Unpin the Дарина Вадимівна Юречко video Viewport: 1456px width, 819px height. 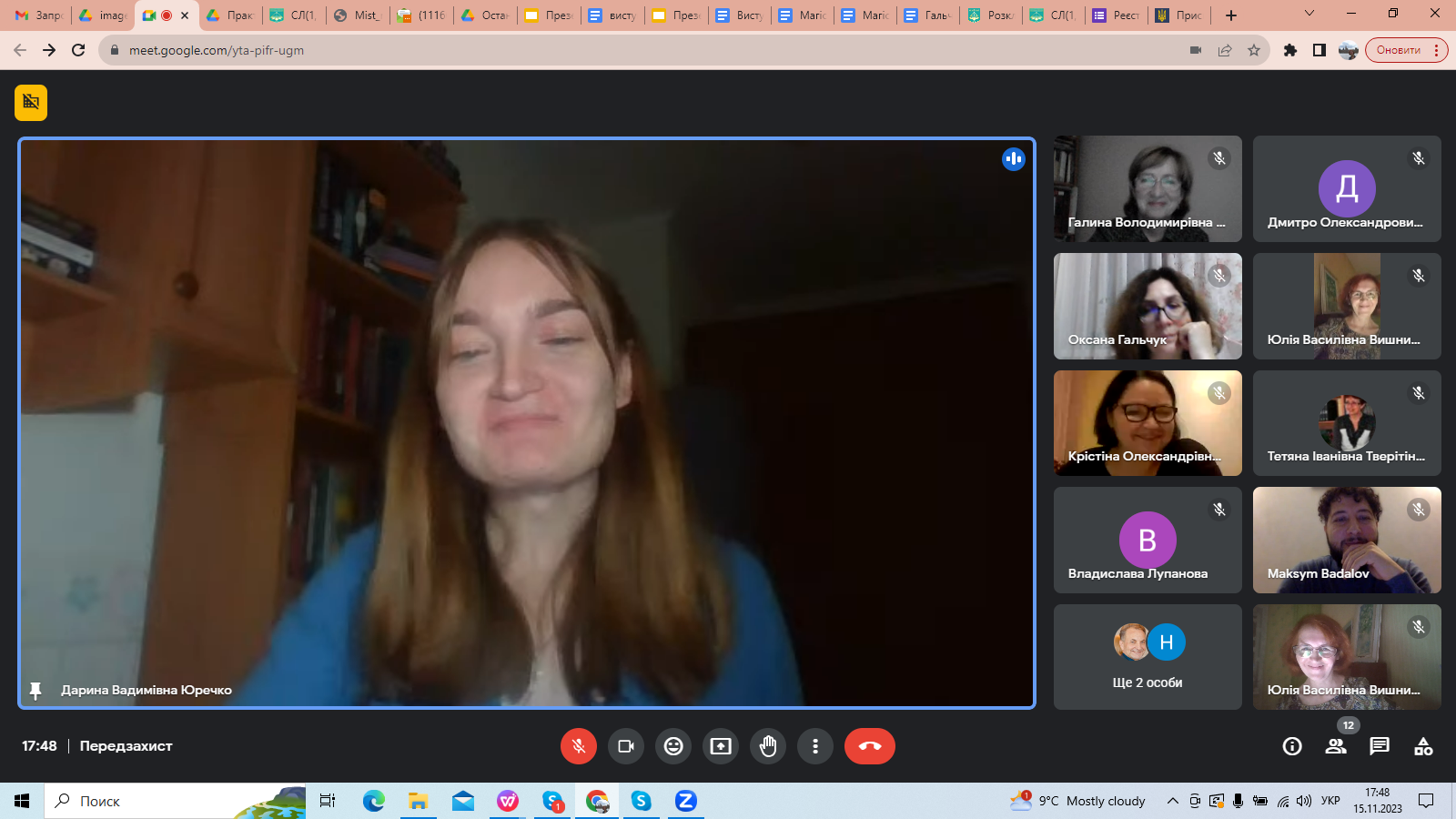[35, 691]
